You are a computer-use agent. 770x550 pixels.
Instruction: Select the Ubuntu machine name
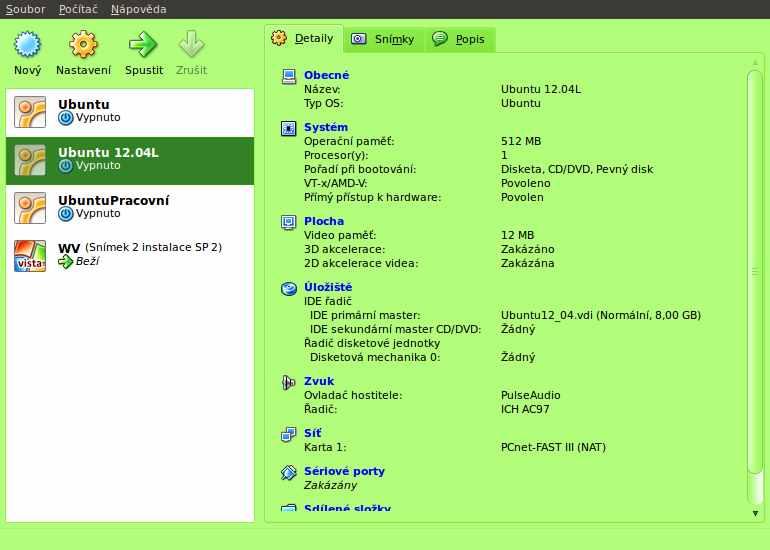click(x=84, y=105)
